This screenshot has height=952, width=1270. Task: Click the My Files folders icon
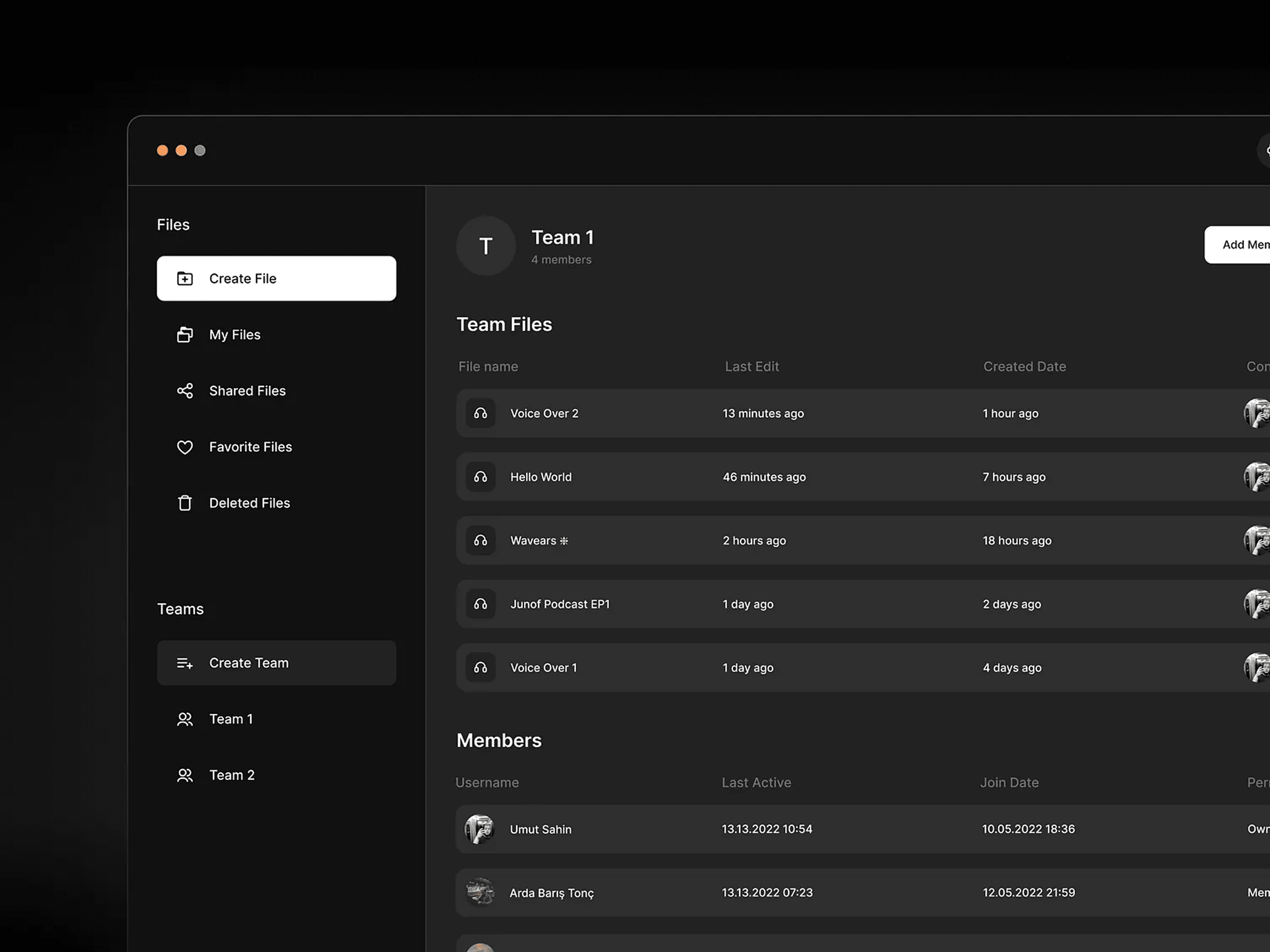185,335
